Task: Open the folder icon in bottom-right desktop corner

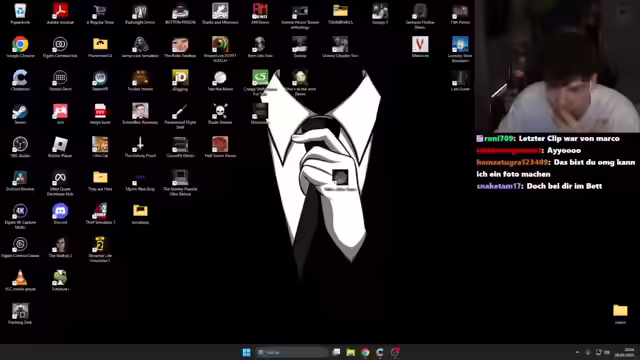Action: (x=620, y=314)
